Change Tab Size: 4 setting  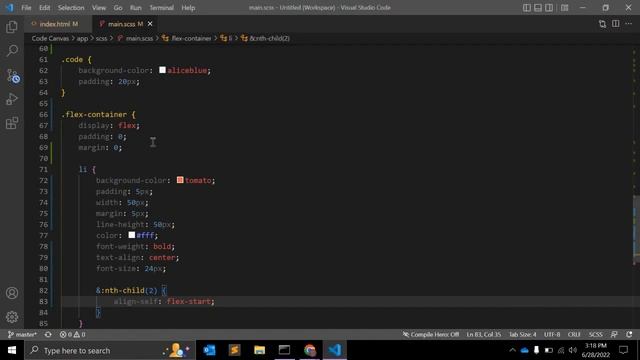point(522,334)
